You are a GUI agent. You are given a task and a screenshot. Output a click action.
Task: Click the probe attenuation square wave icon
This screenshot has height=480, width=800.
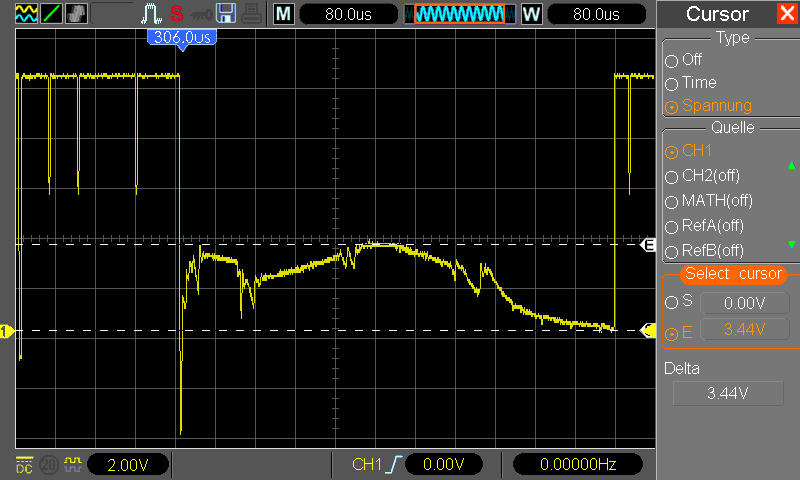pos(73,464)
